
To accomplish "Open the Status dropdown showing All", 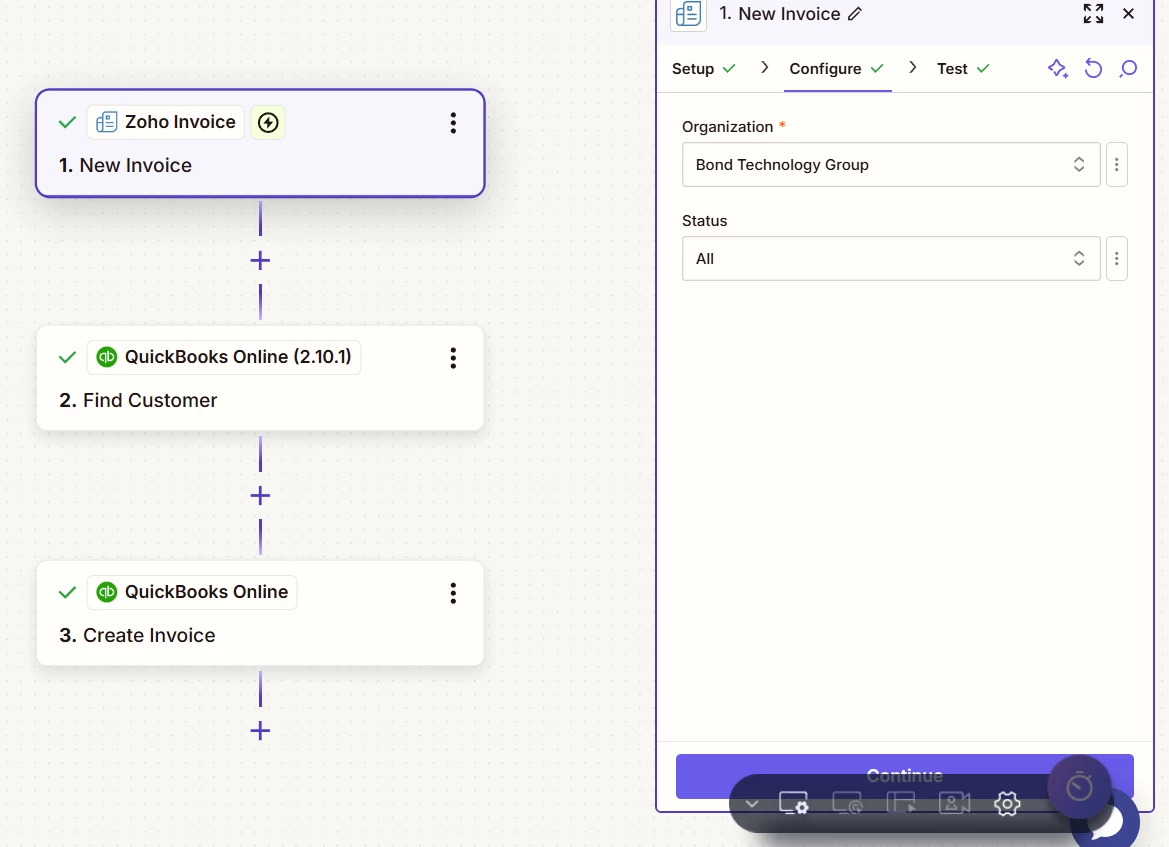I will coord(891,259).
